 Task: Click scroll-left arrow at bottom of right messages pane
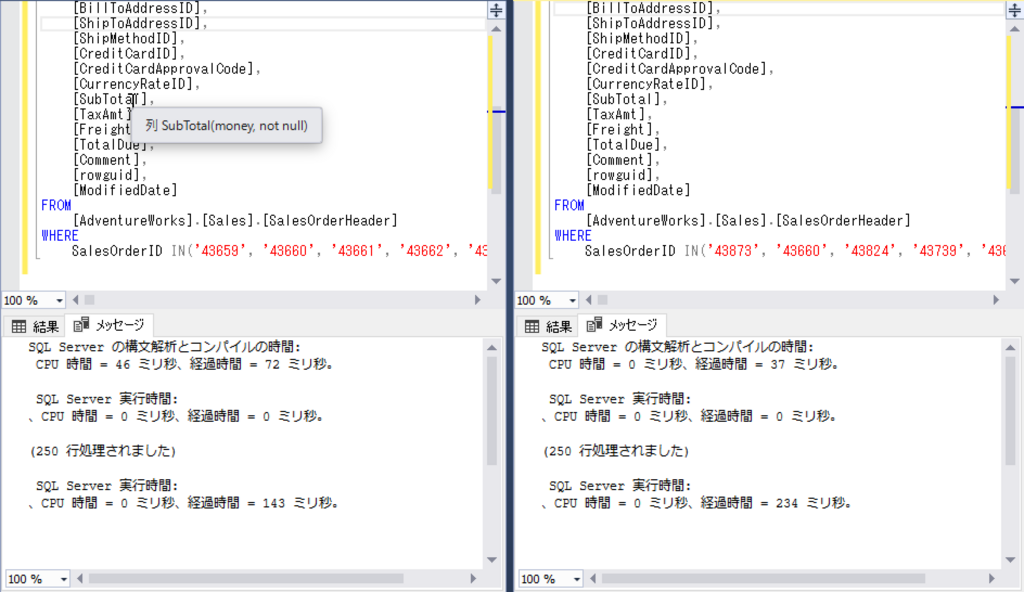click(x=594, y=579)
